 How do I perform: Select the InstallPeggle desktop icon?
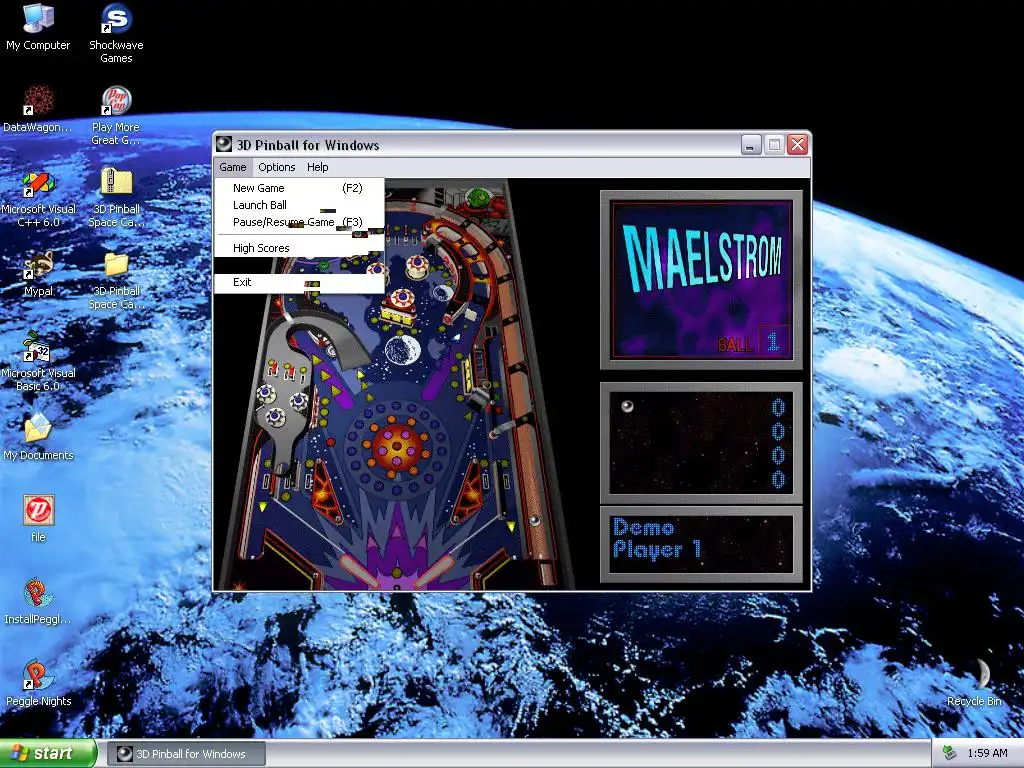pos(38,601)
